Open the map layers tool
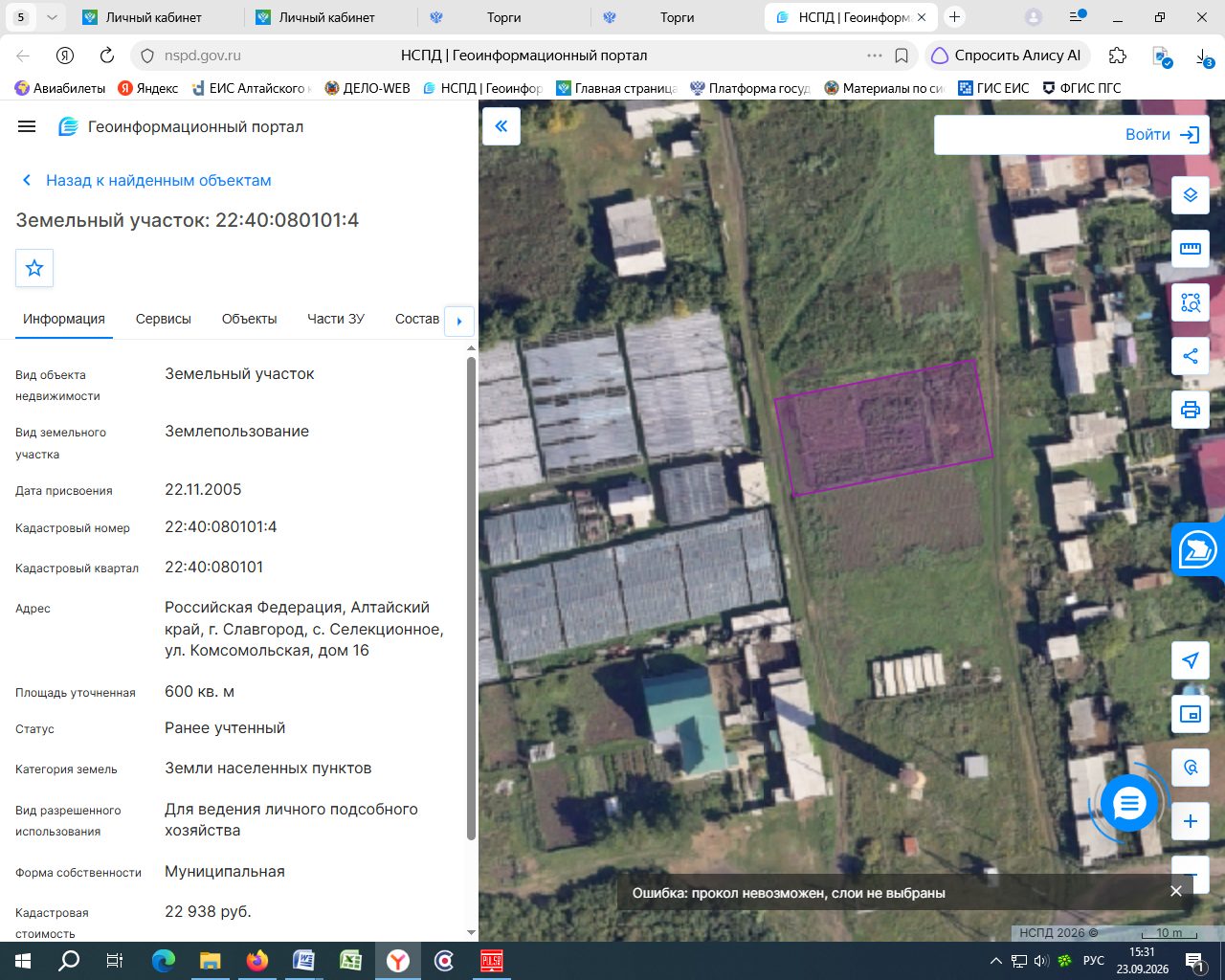This screenshot has width=1225, height=980. pos(1191,195)
